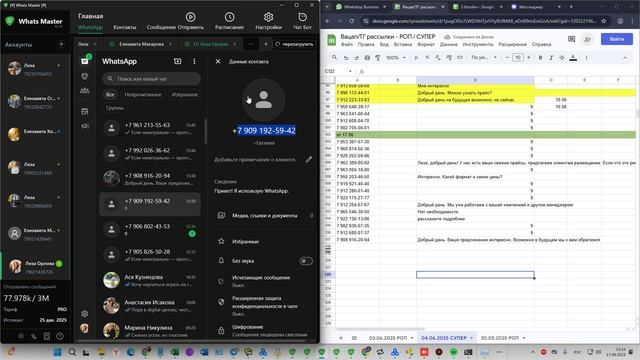Switch to the Контакты tab in Whats Master

124,27
